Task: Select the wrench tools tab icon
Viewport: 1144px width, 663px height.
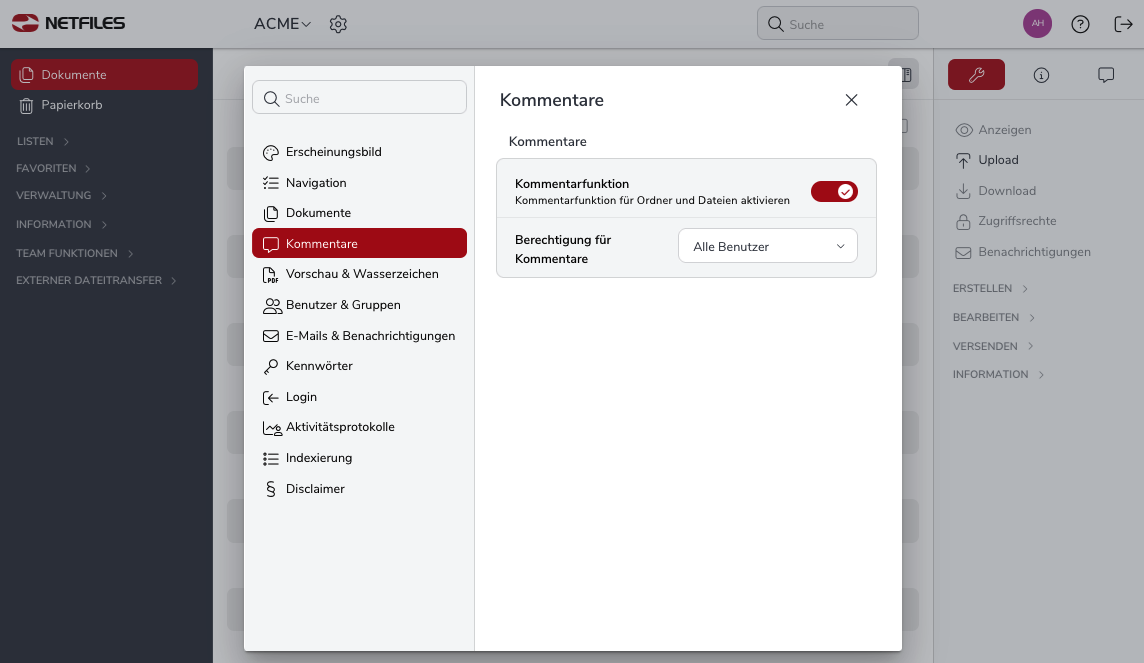Action: (976, 74)
